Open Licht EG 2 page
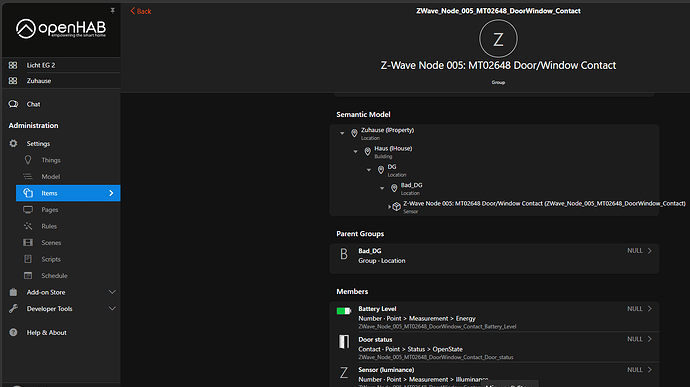Screen dimensions: 690x387 [61, 65]
